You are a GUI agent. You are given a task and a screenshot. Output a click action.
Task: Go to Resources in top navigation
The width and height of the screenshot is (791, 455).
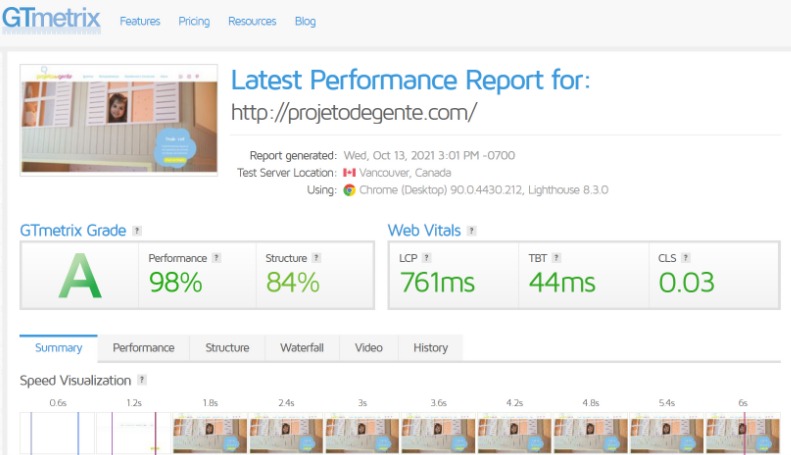pos(252,21)
